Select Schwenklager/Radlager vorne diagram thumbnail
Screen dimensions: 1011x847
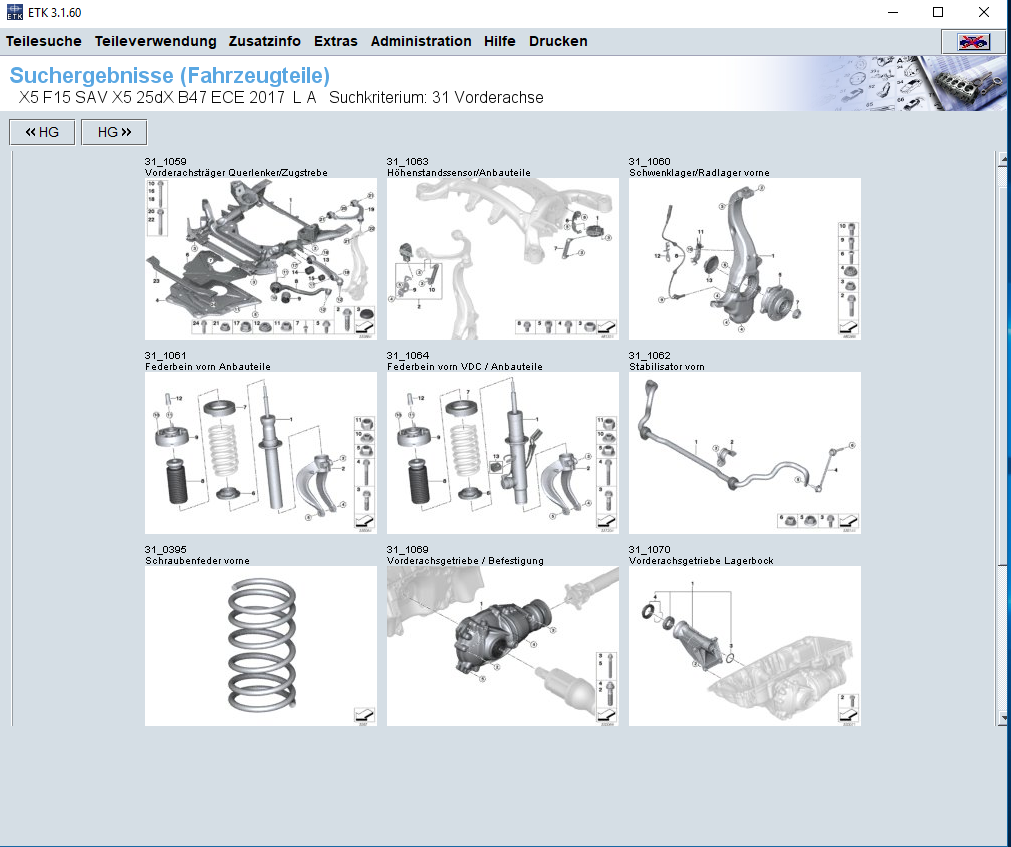click(x=744, y=258)
